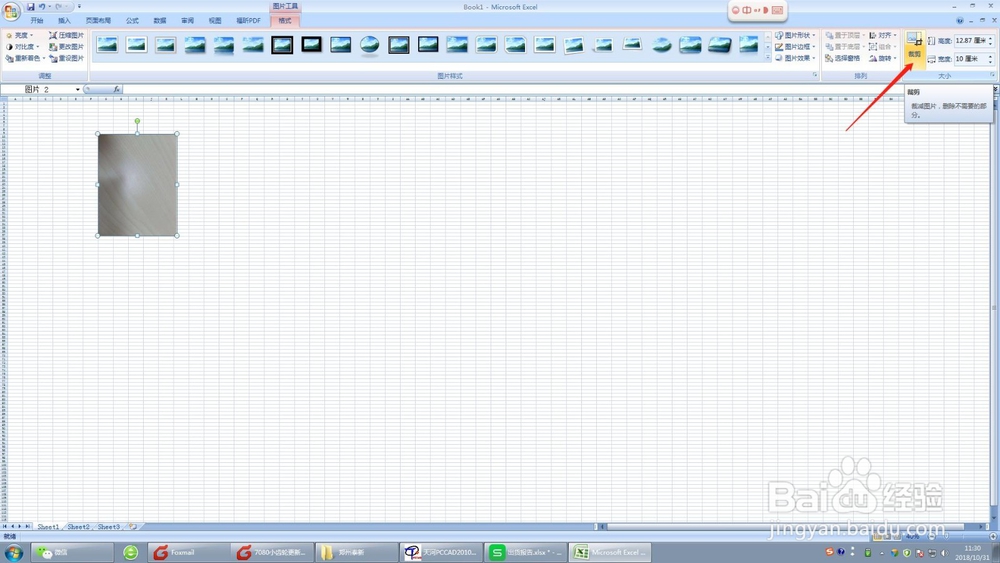
Task: Click the Microsoft Excel taskbar button
Action: pyautogui.click(x=610, y=552)
